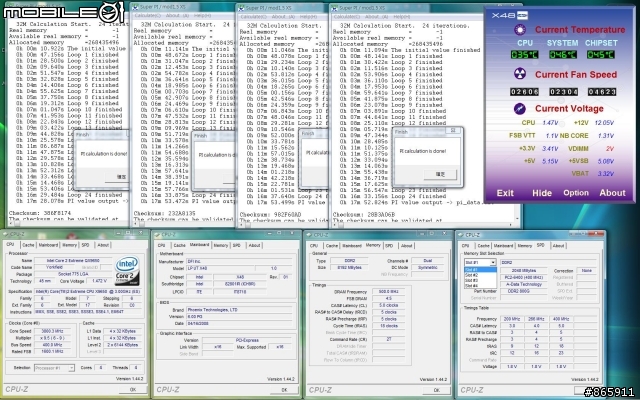Click right scroll arrow in Super PI checksum 28B3A06B
This screenshot has width=640, height=400.
pos(511,224)
